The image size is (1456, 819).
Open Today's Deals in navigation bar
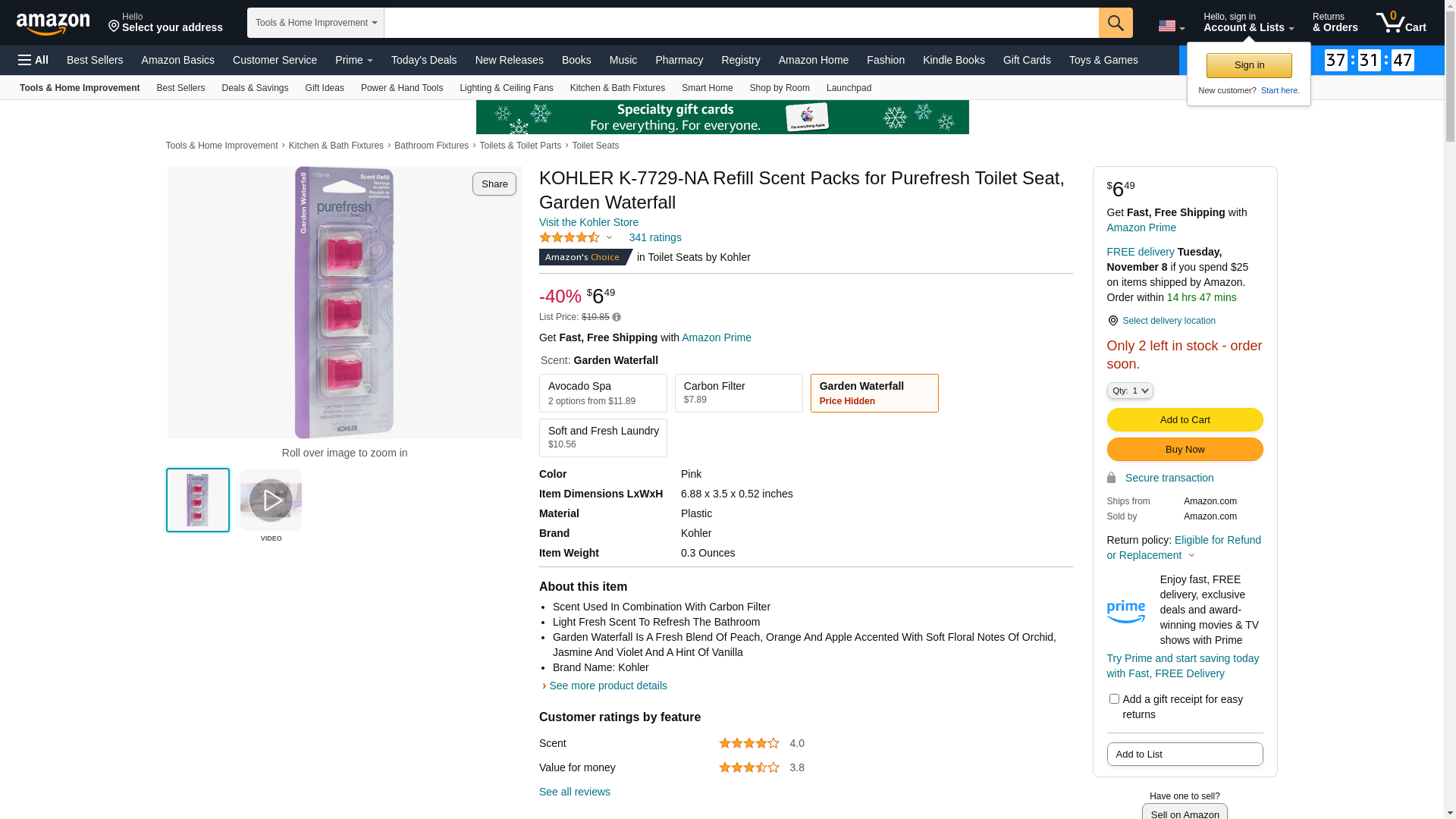point(423,60)
